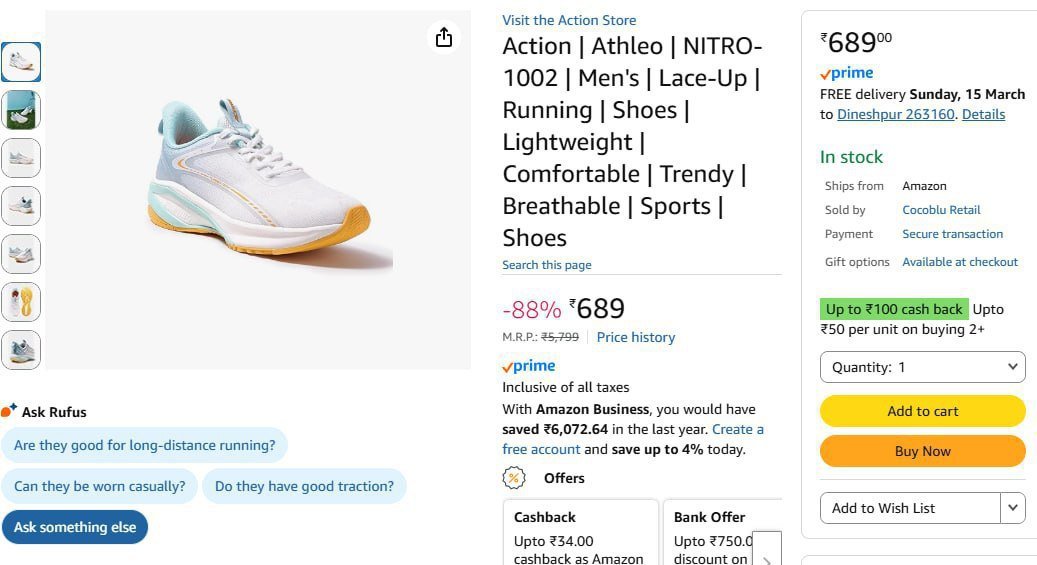
Task: Click the Add to cart button
Action: [x=922, y=411]
